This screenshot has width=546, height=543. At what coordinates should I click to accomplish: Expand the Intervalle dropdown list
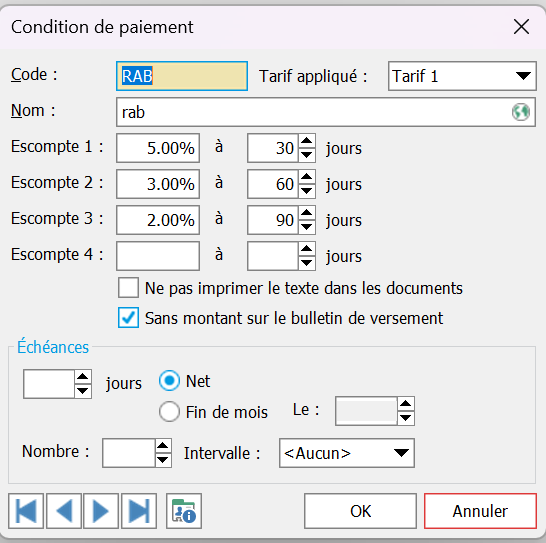pyautogui.click(x=347, y=453)
